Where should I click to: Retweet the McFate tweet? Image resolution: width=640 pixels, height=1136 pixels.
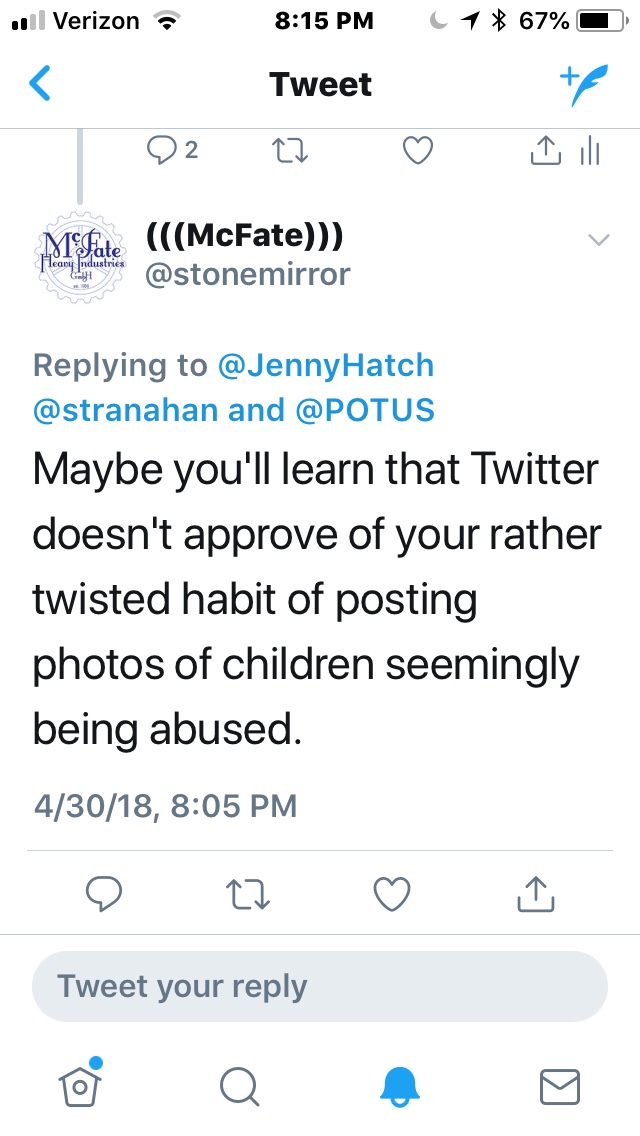coord(246,893)
